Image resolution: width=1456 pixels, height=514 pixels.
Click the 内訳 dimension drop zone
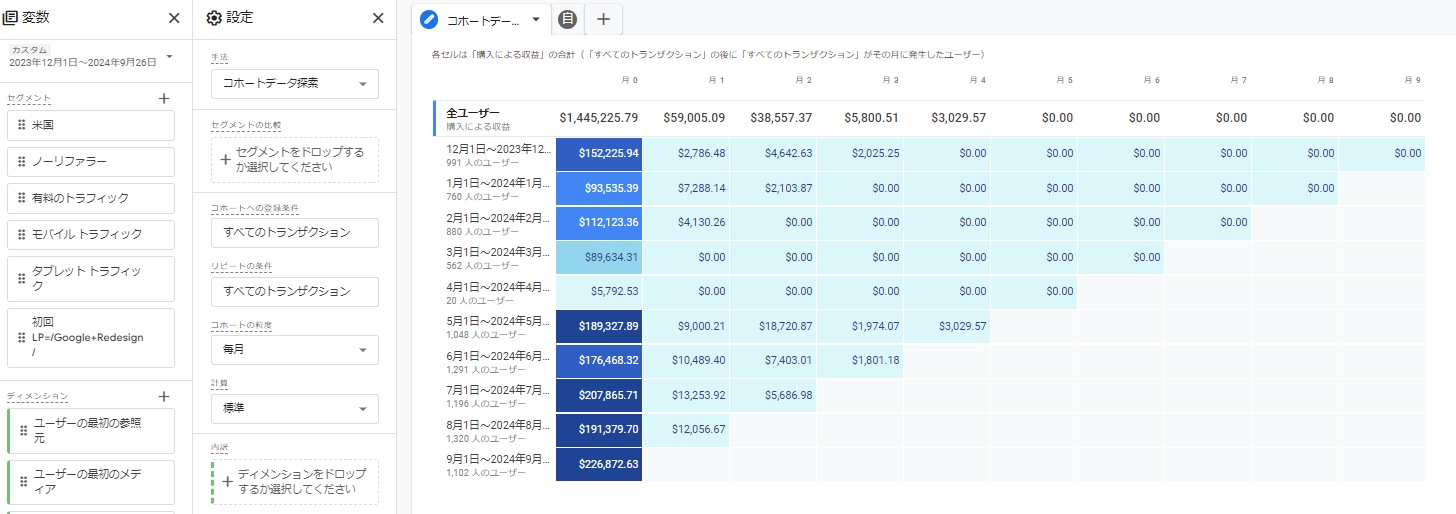295,482
